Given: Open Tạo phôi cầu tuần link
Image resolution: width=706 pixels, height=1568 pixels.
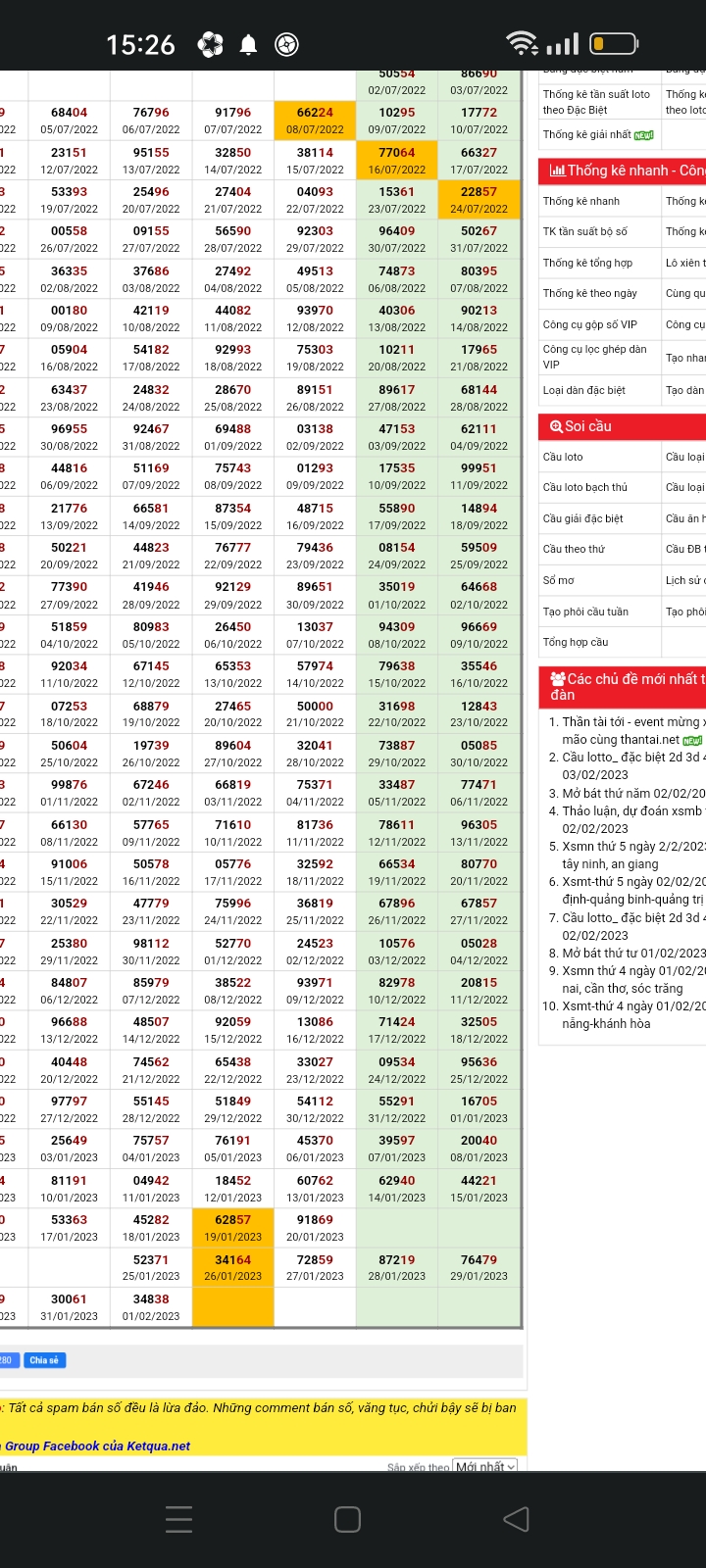Looking at the screenshot, I should [585, 612].
